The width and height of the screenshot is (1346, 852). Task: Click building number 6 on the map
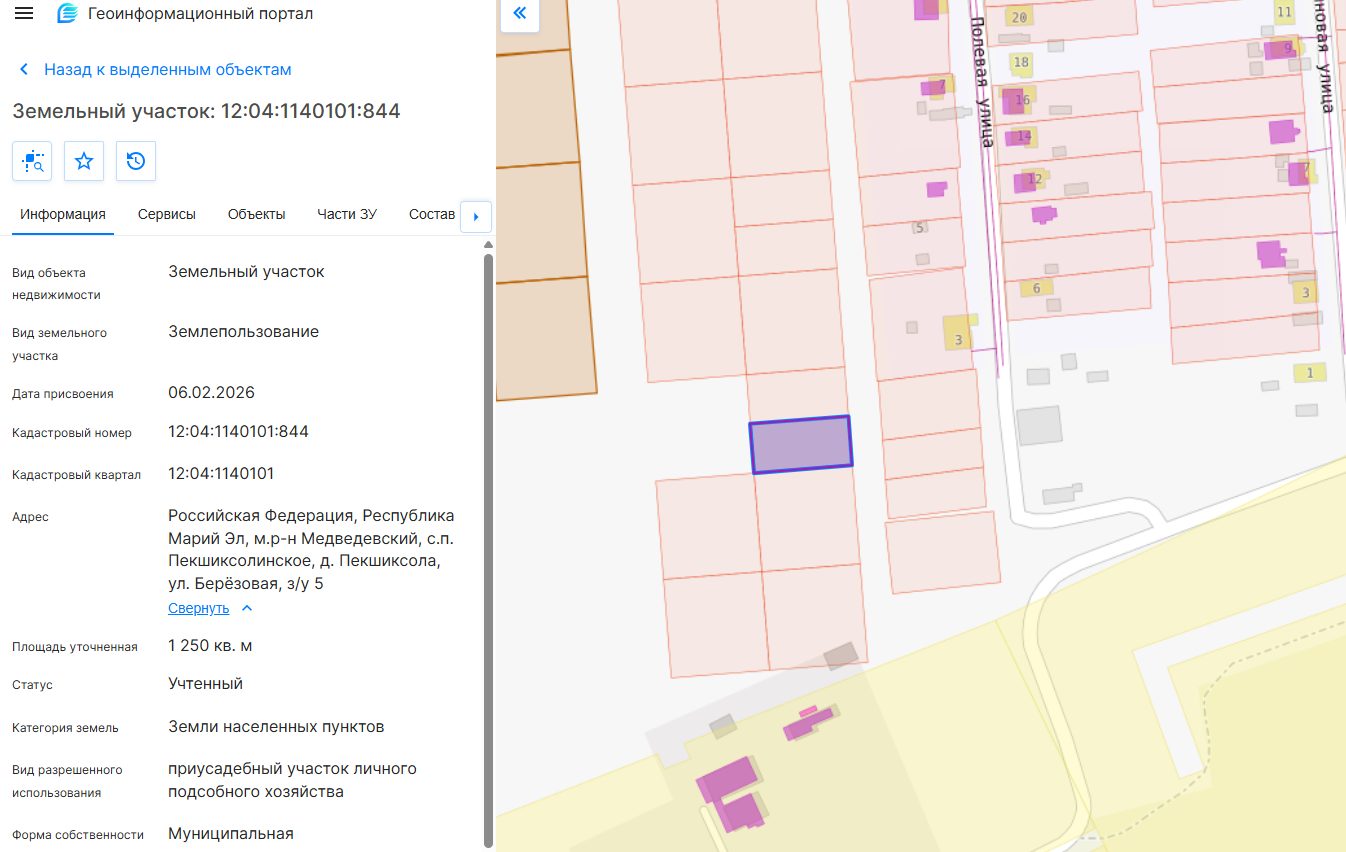point(1036,288)
